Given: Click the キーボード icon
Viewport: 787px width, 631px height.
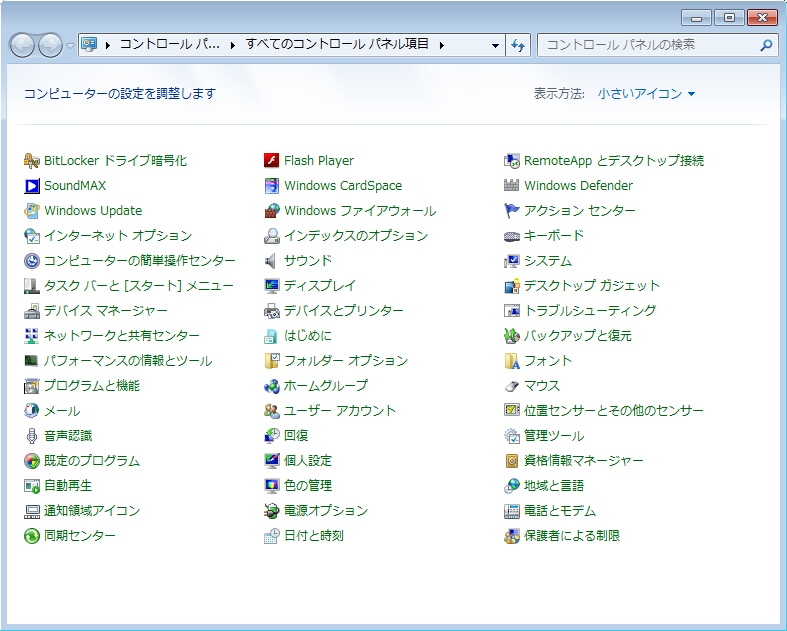Looking at the screenshot, I should tap(511, 235).
